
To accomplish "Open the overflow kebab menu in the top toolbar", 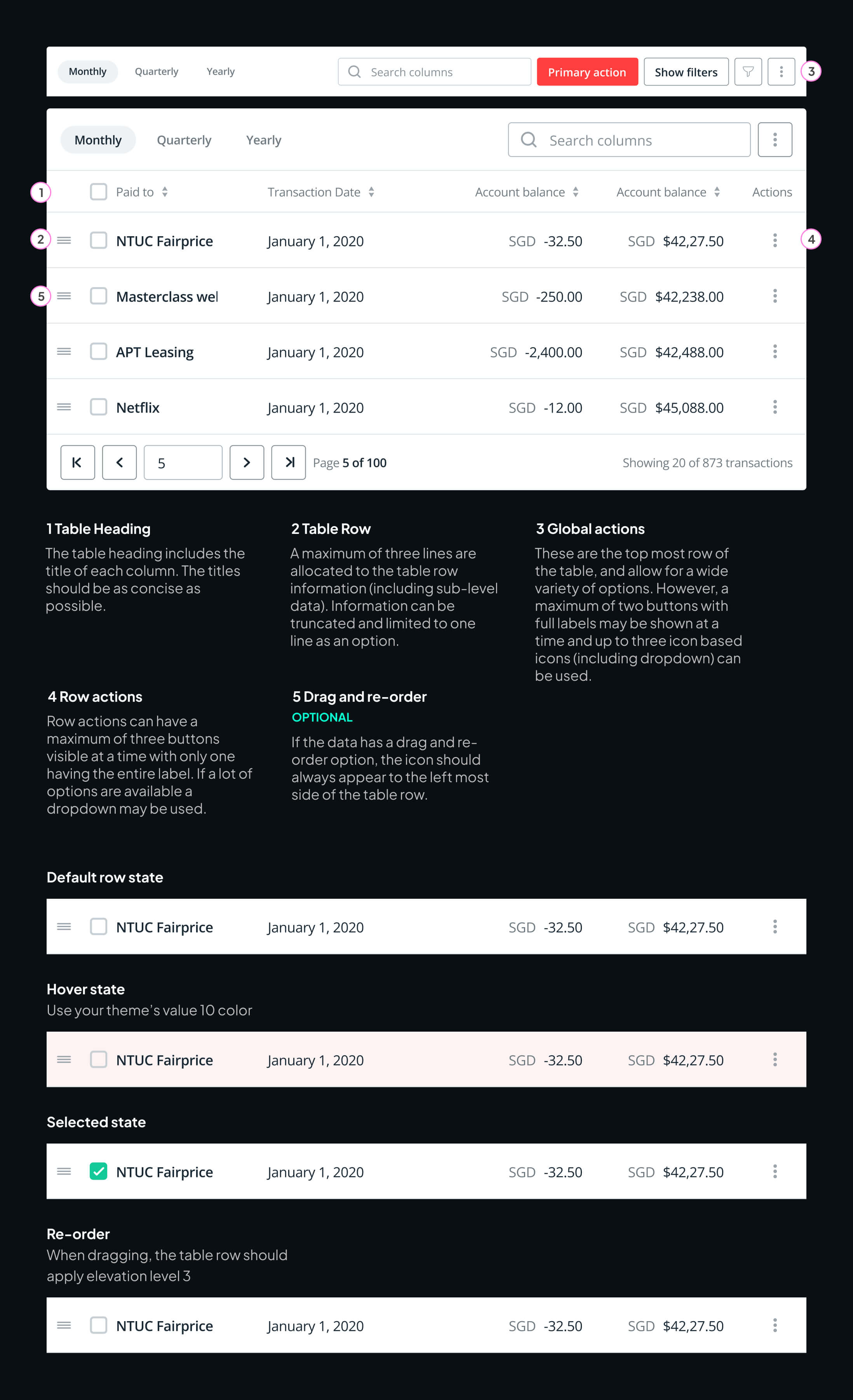I will tap(781, 71).
